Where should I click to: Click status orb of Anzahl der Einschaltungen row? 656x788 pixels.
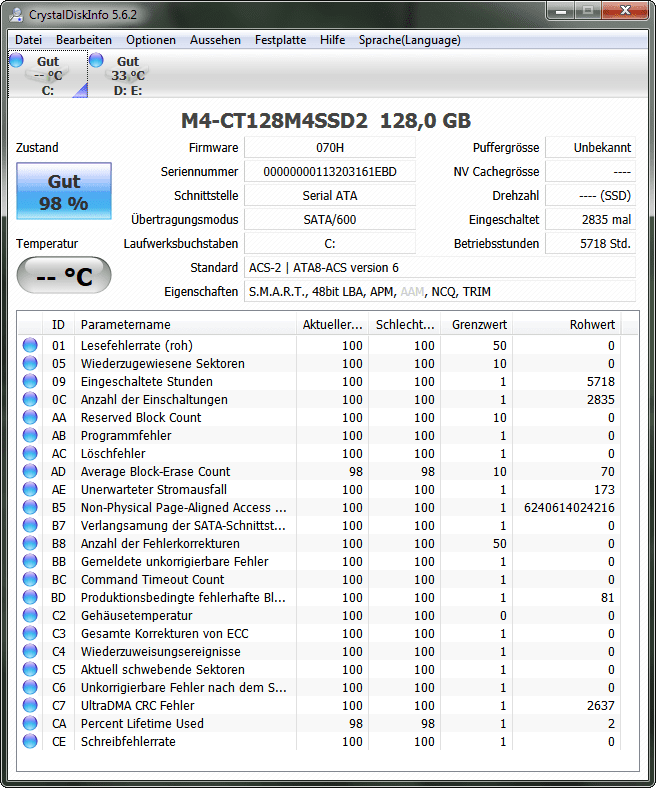(x=30, y=400)
